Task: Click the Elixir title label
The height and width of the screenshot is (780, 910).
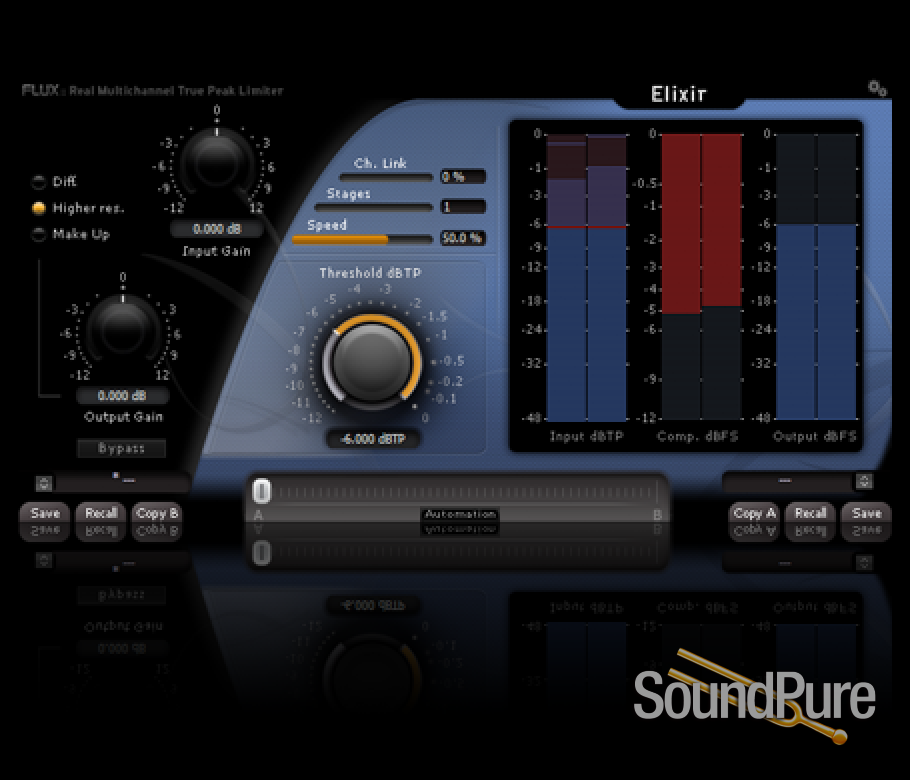Action: click(x=678, y=94)
